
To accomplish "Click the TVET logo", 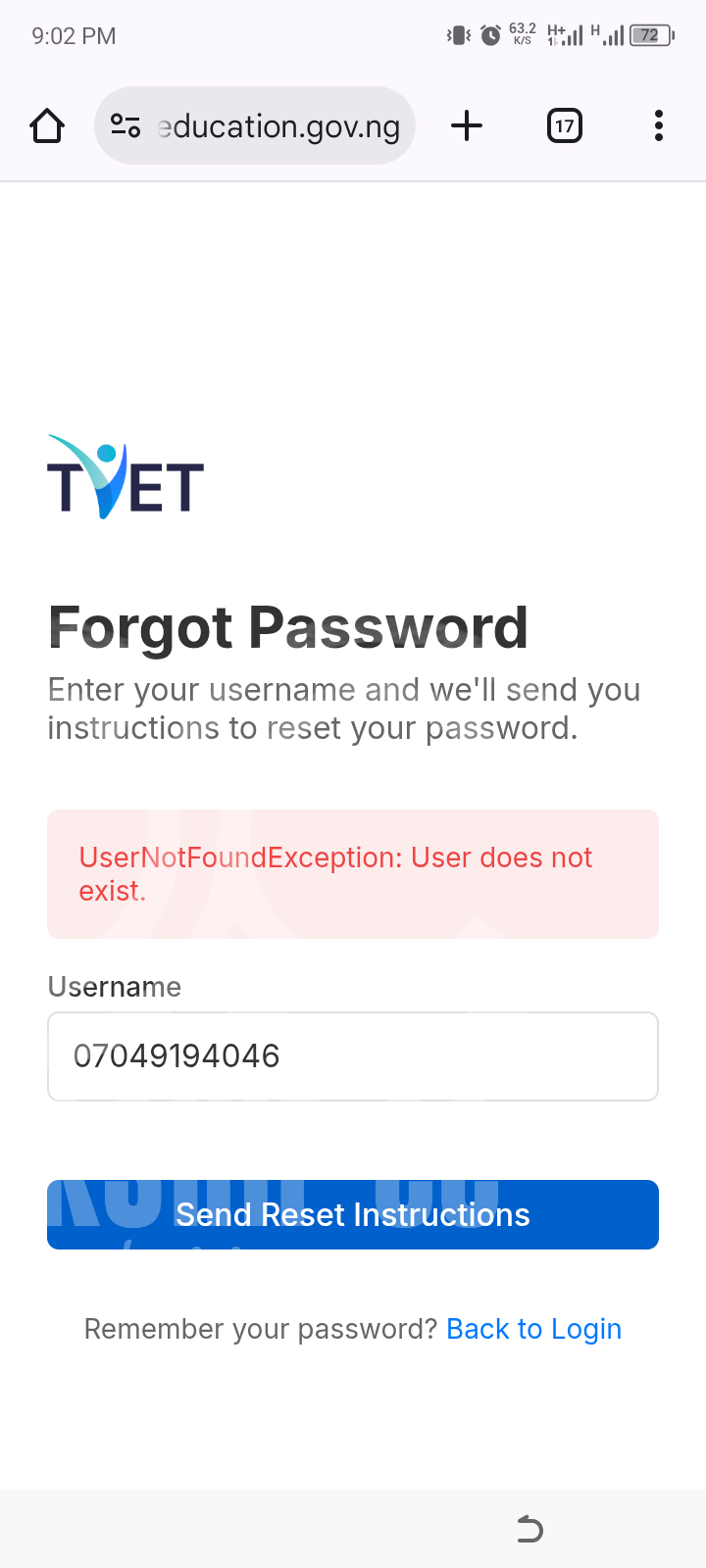I will [x=126, y=477].
